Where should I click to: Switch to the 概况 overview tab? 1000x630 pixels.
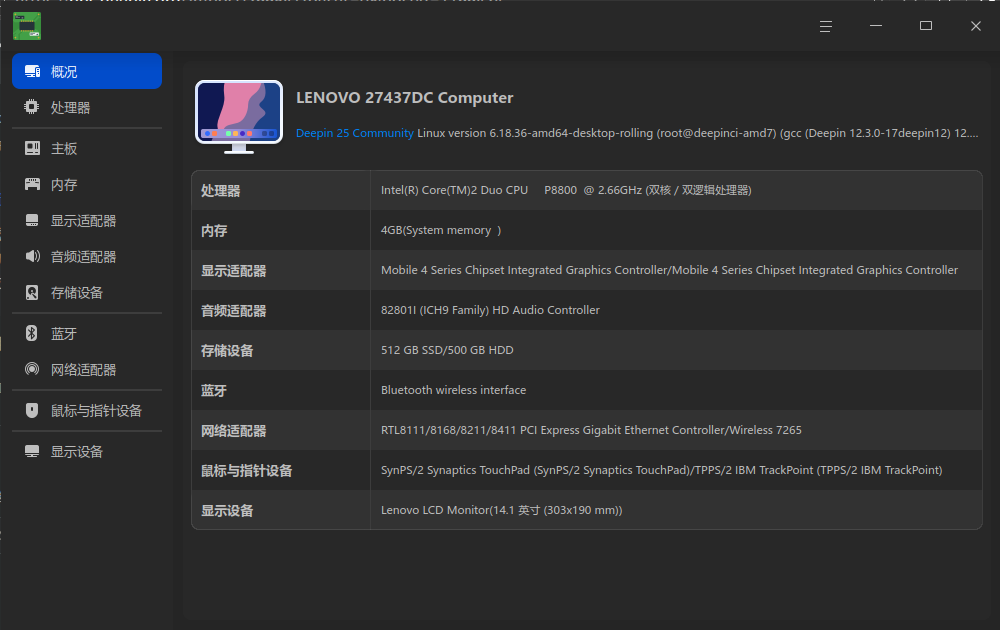87,71
